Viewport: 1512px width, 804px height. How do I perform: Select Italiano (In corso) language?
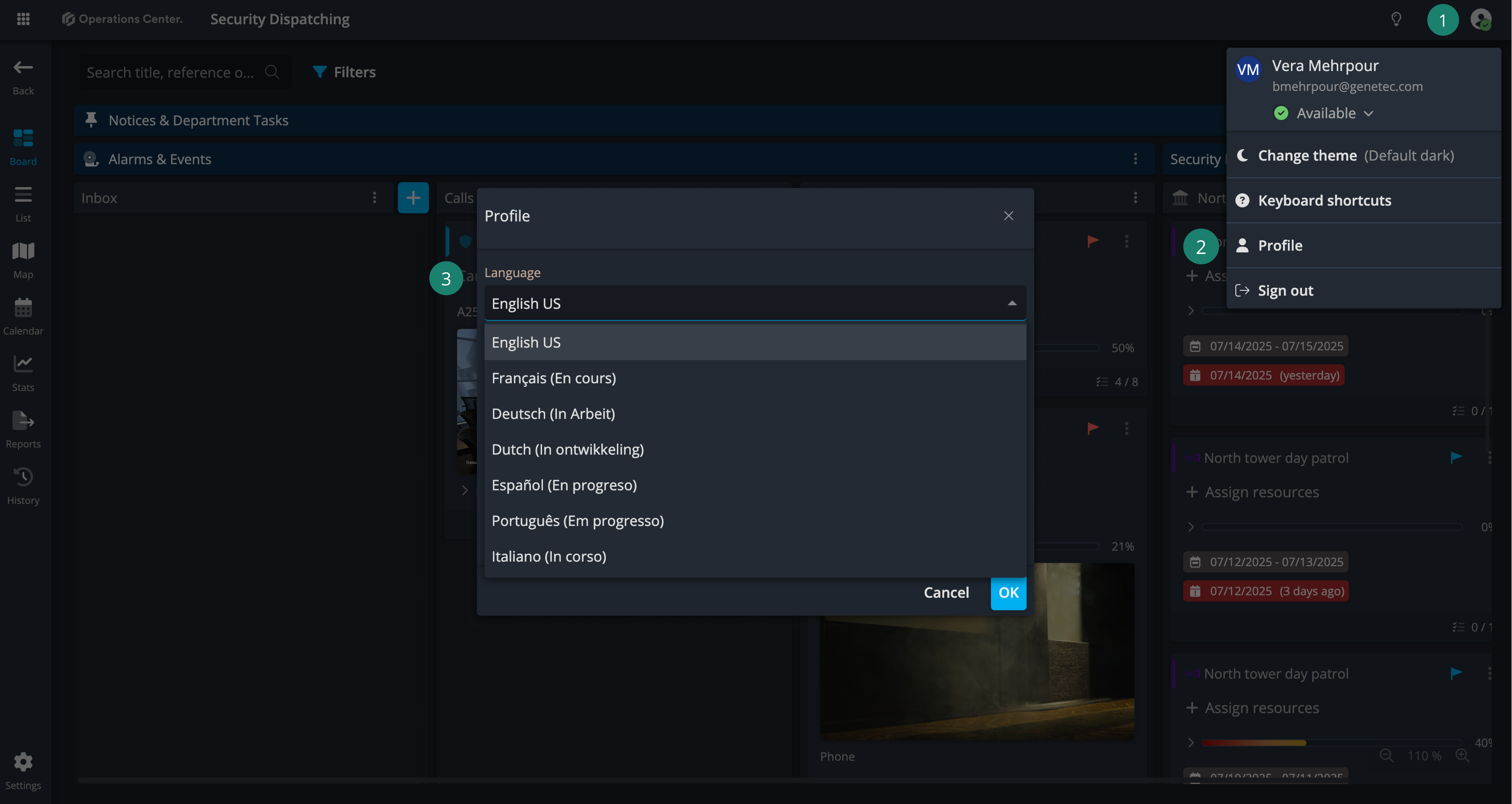coord(755,556)
